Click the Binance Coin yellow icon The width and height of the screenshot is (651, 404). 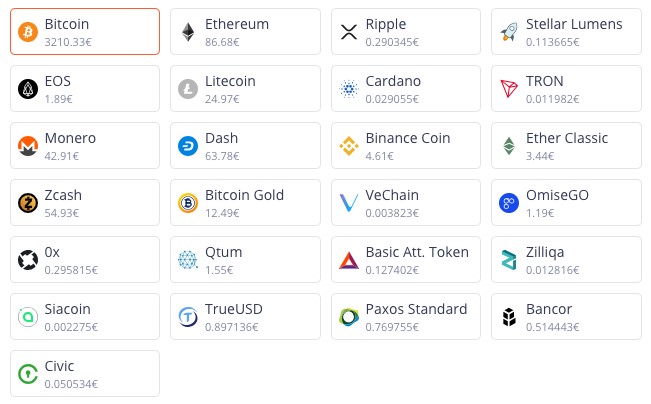point(349,146)
